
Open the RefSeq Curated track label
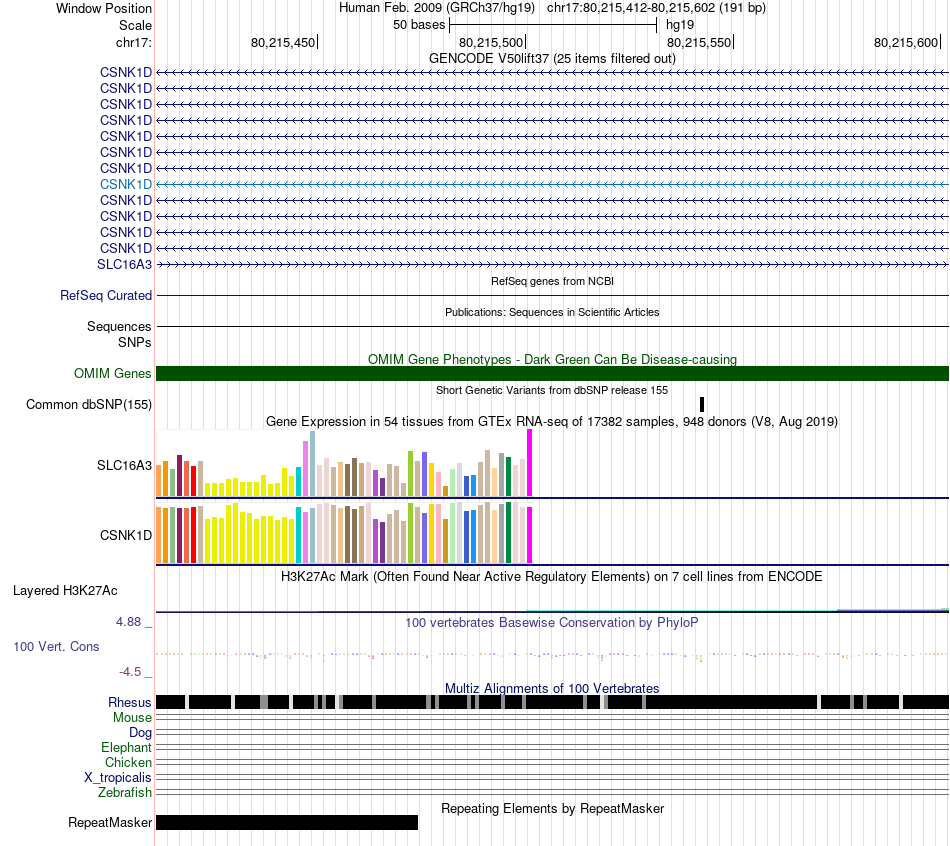[106, 296]
